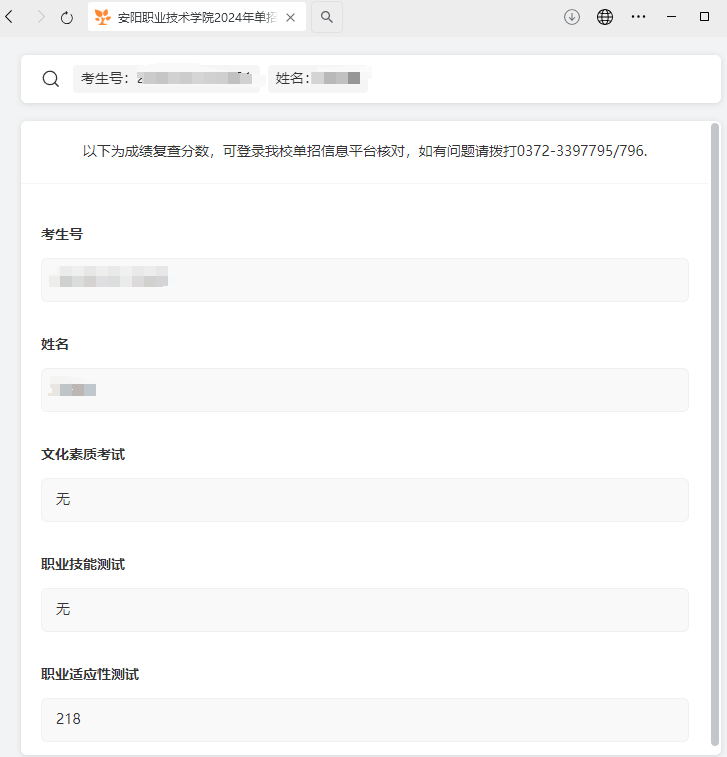Select the 安阳职业技术学院2024年单招 tab

coord(195,17)
